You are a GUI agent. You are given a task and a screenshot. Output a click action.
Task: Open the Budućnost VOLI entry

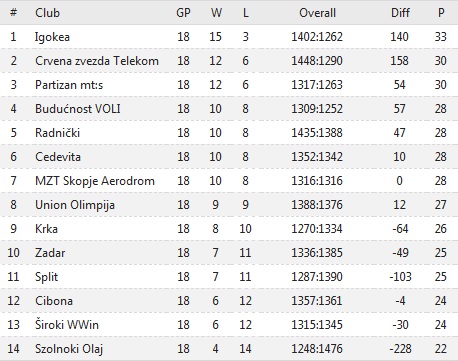point(78,109)
